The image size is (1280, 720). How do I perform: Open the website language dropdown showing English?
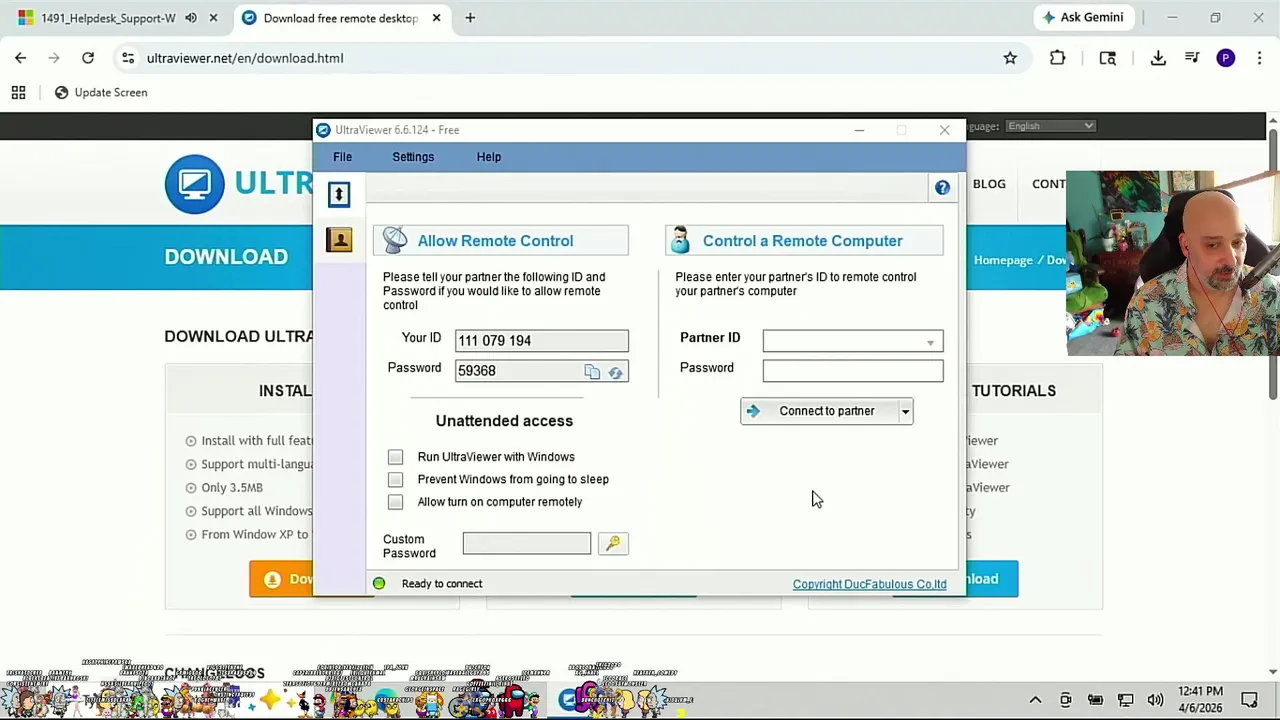coord(1050,126)
